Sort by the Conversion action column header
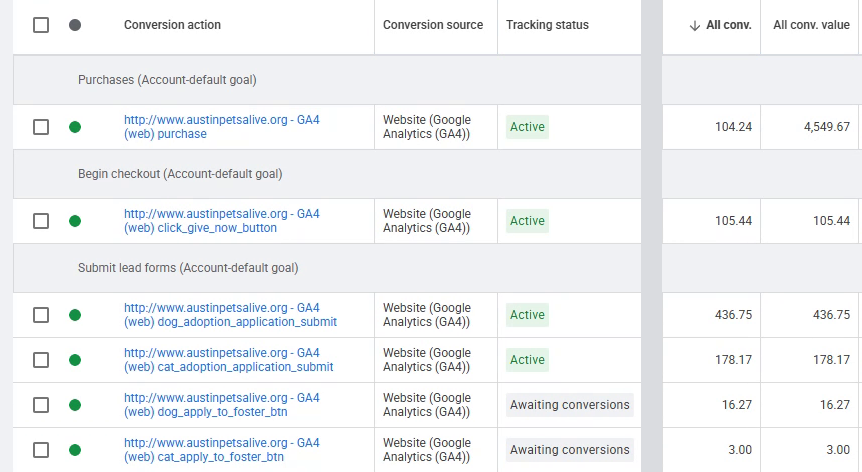Image resolution: width=862 pixels, height=472 pixels. click(x=172, y=25)
